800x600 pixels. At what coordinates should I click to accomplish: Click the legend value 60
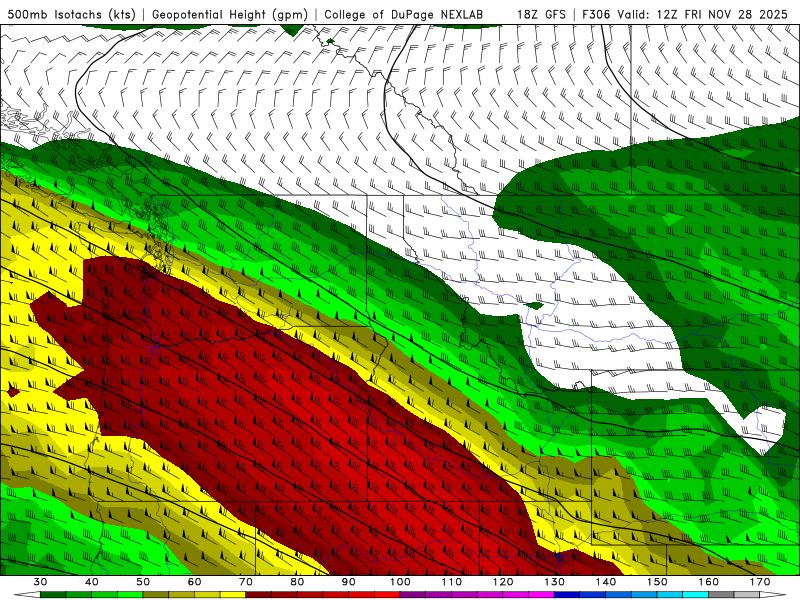pos(194,582)
